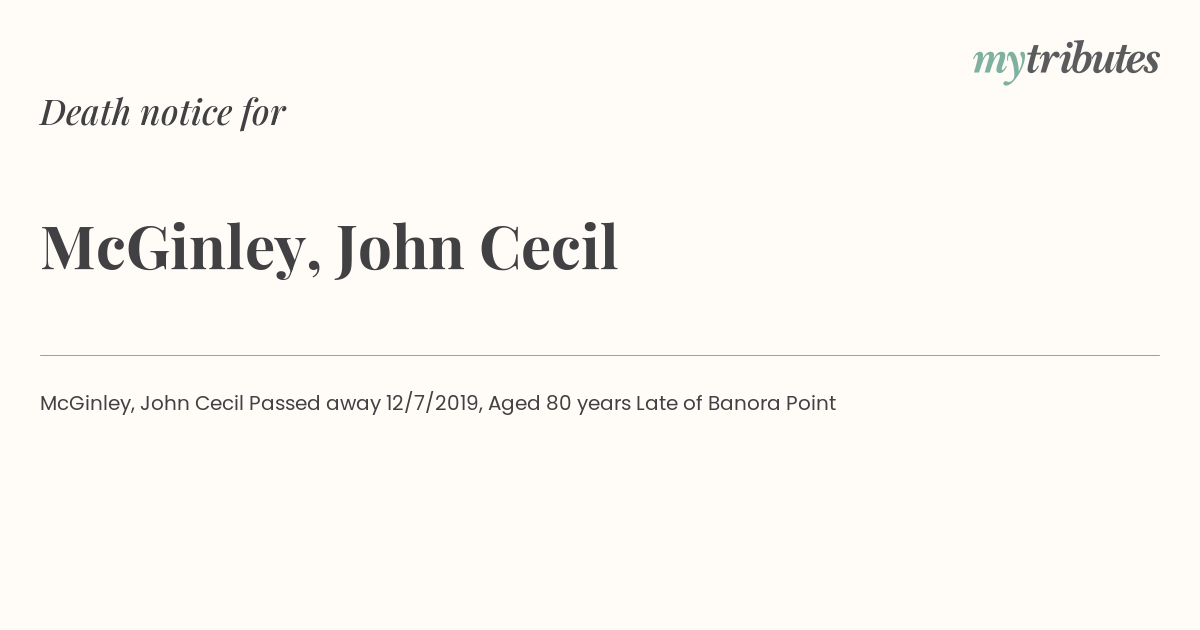Click the green "my" in the logo

tap(999, 64)
